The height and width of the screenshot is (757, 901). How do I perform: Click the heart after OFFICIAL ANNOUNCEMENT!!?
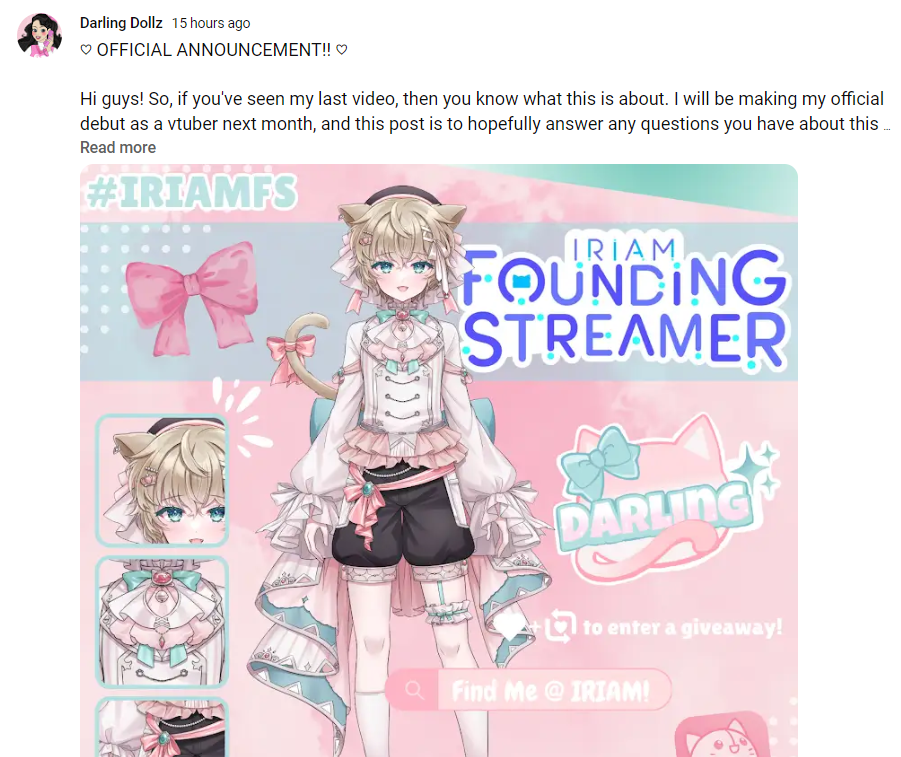click(x=342, y=50)
